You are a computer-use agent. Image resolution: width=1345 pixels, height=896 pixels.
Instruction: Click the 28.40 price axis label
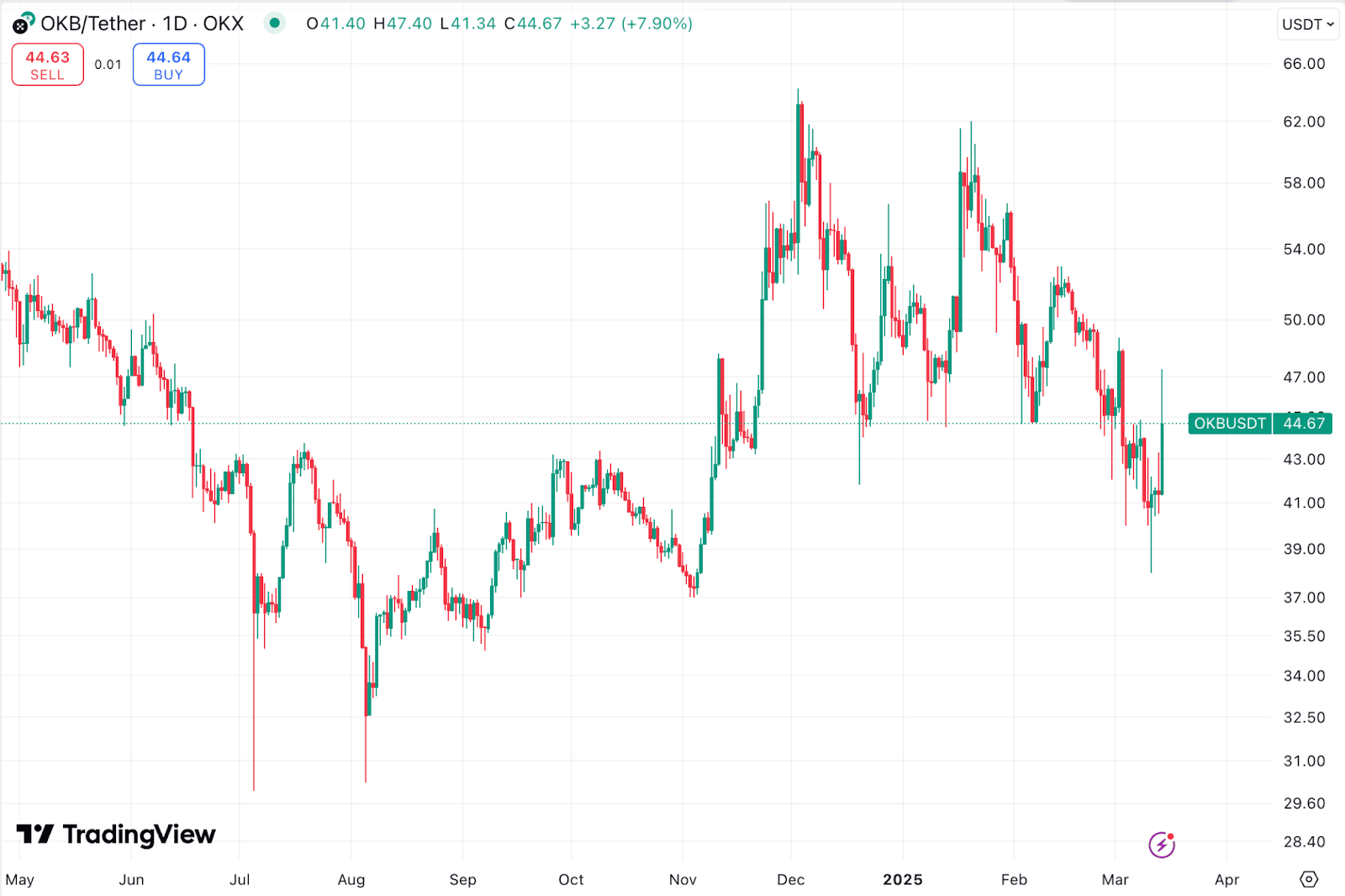click(x=1304, y=842)
